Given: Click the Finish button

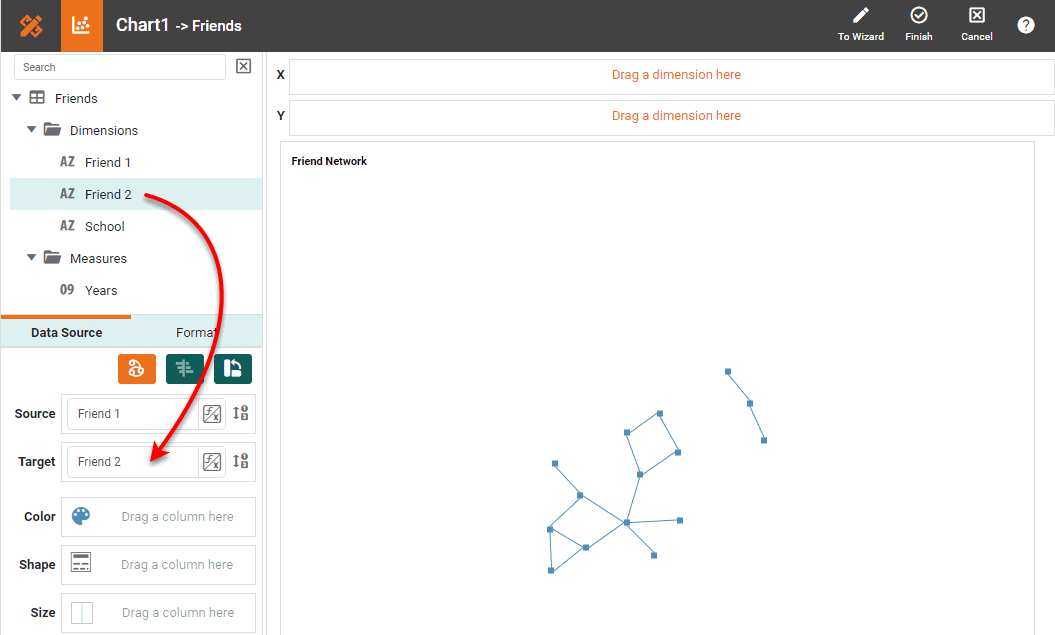Looking at the screenshot, I should [x=918, y=23].
